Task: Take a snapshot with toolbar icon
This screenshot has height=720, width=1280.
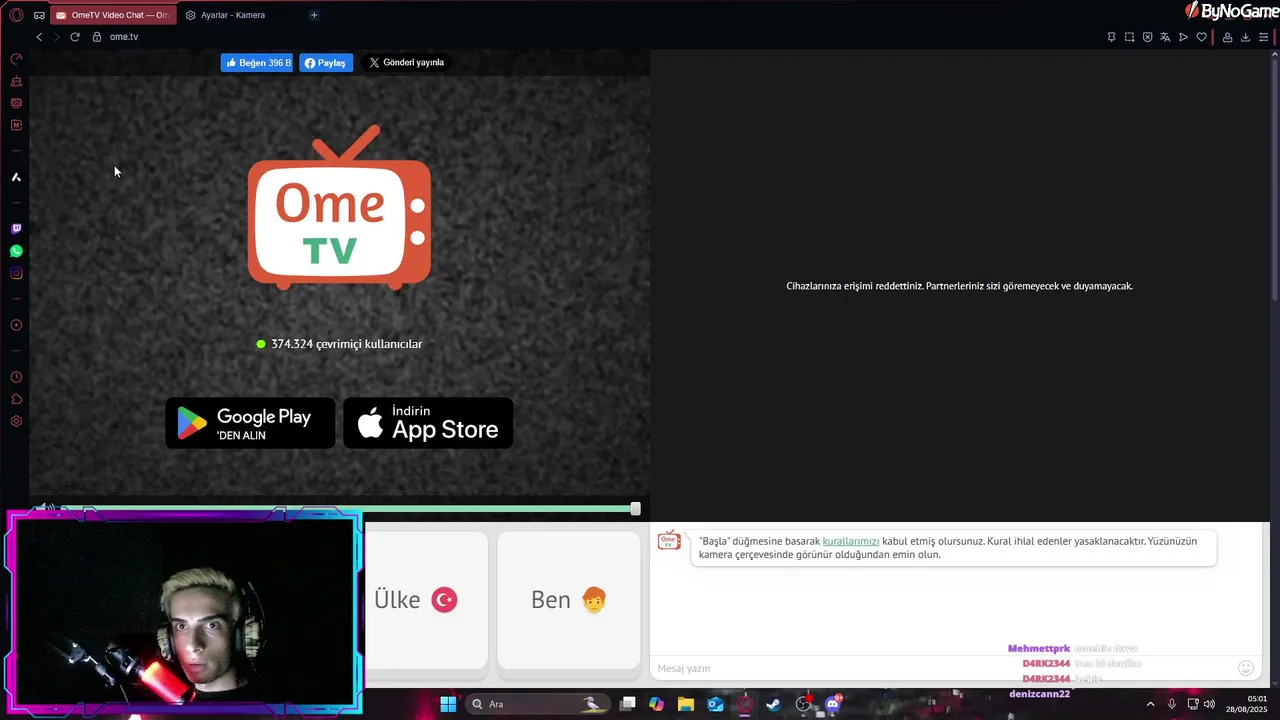Action: [1129, 37]
